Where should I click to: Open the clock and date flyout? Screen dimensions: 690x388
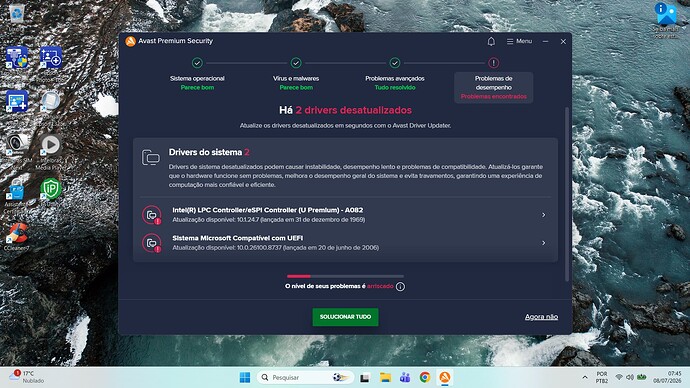pyautogui.click(x=667, y=377)
